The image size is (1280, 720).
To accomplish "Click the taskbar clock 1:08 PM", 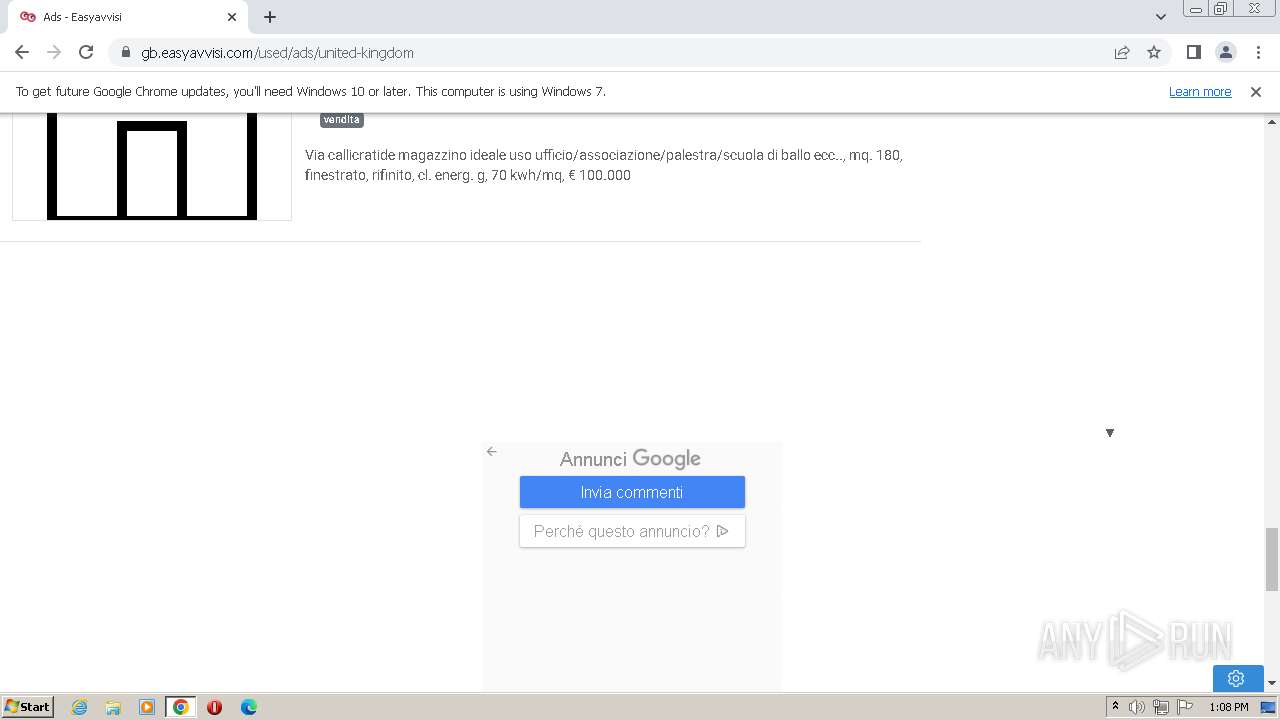I will pos(1228,707).
